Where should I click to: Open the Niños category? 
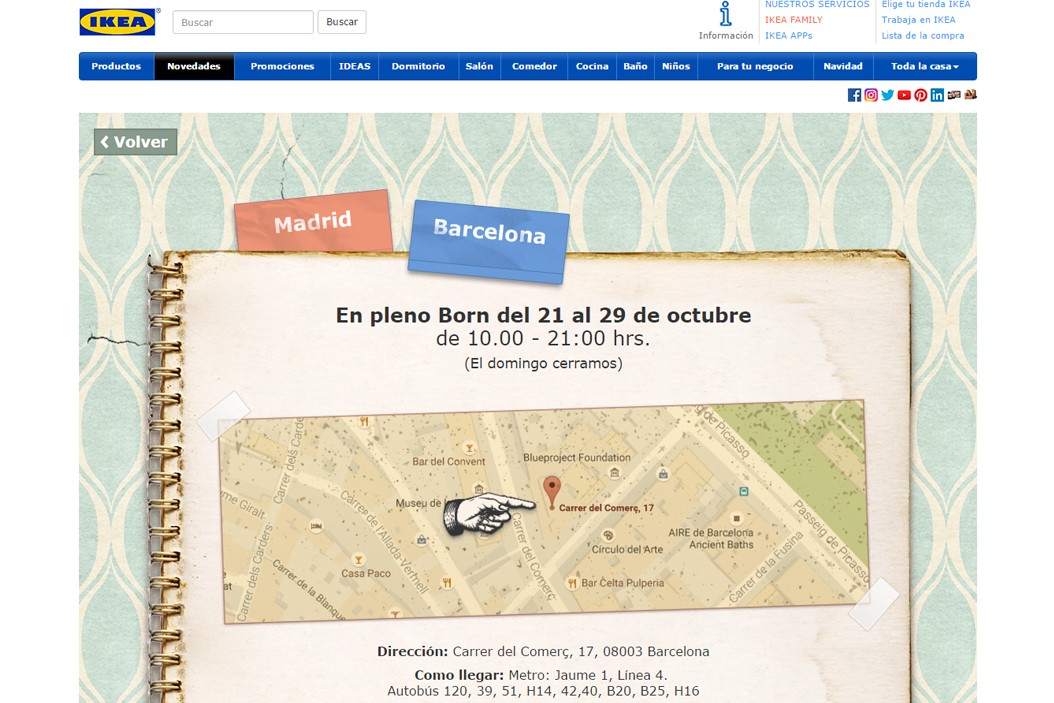(676, 67)
